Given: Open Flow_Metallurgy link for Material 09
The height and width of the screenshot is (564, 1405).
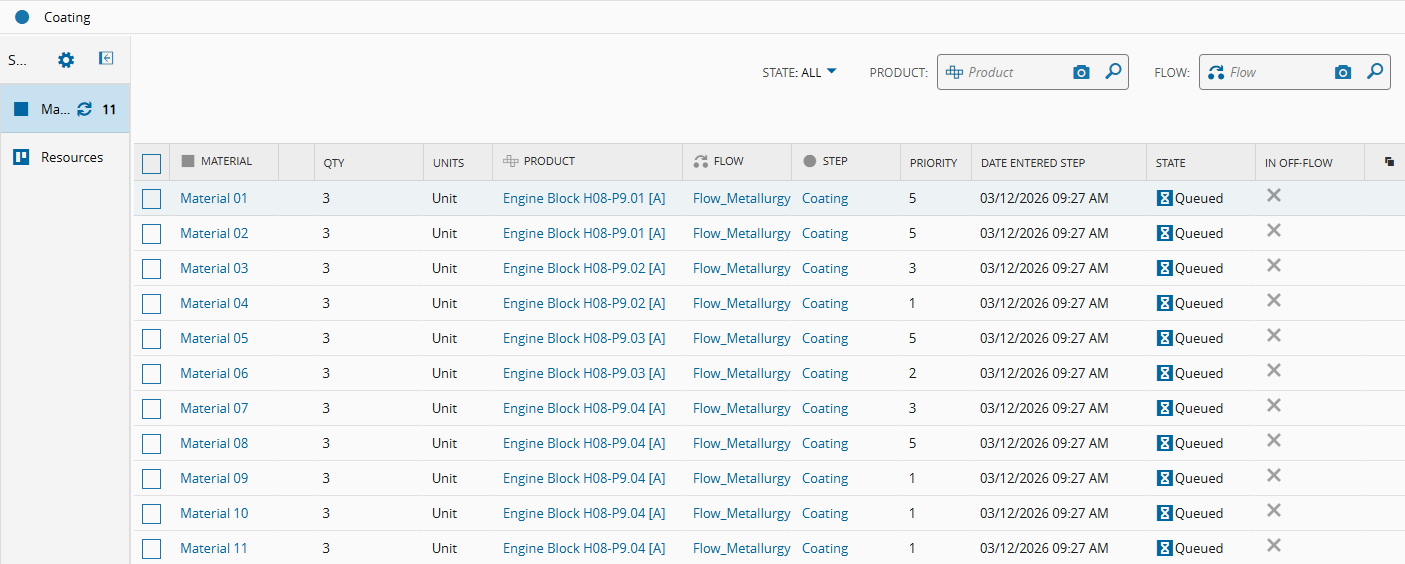Looking at the screenshot, I should [741, 478].
